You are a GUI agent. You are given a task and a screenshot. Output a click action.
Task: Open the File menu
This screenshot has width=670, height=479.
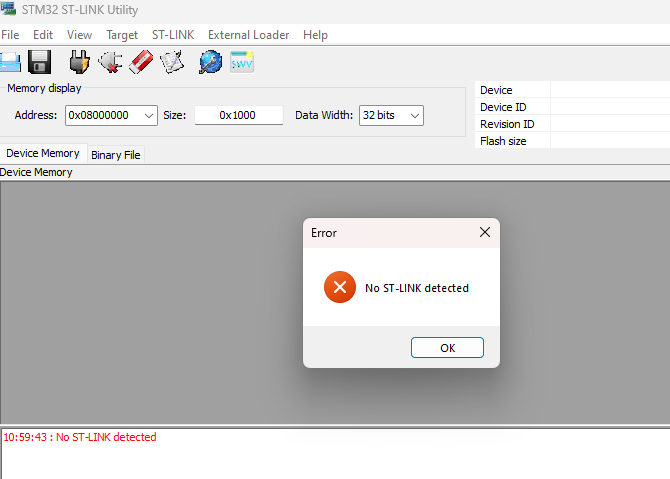(x=10, y=35)
